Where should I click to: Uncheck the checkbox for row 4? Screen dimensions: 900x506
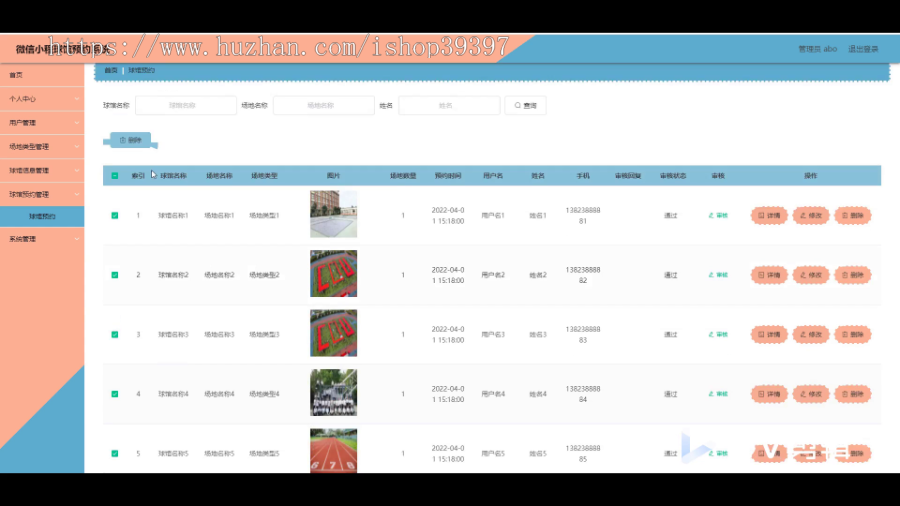[115, 394]
